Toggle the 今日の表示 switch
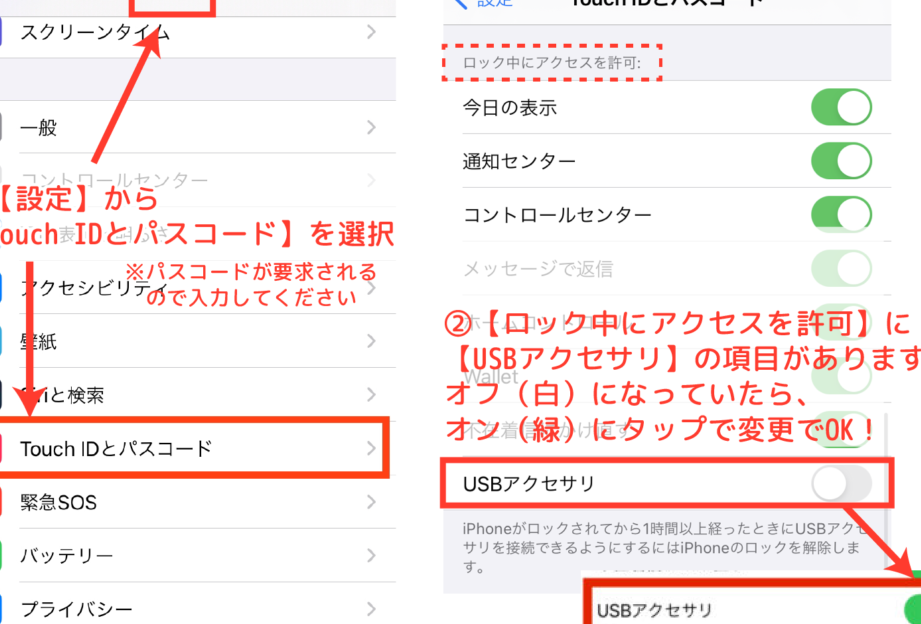Viewport: 921px width, 624px height. pos(841,107)
